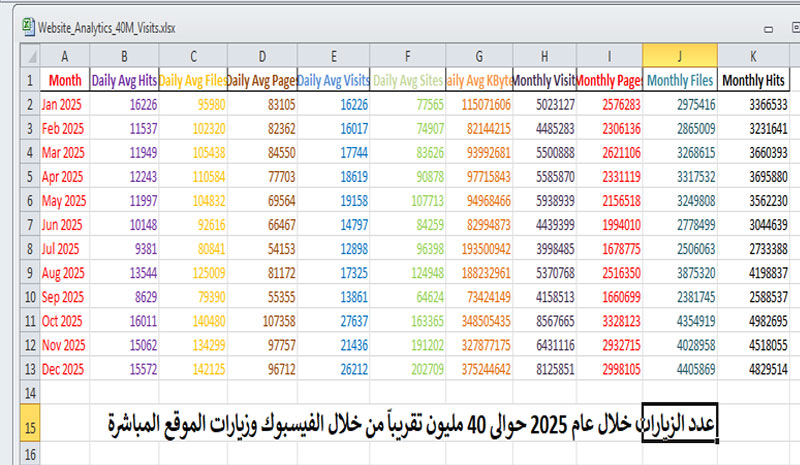Select the highlighted column J header

[x=680, y=55]
